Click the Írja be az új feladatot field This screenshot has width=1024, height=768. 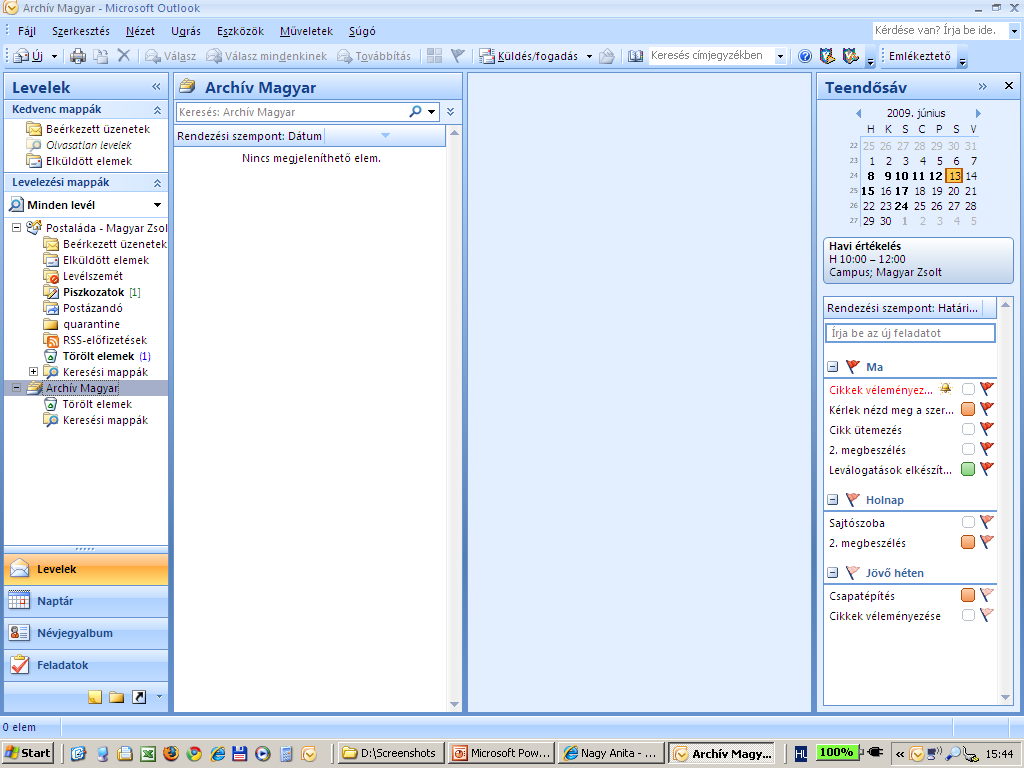[x=910, y=333]
